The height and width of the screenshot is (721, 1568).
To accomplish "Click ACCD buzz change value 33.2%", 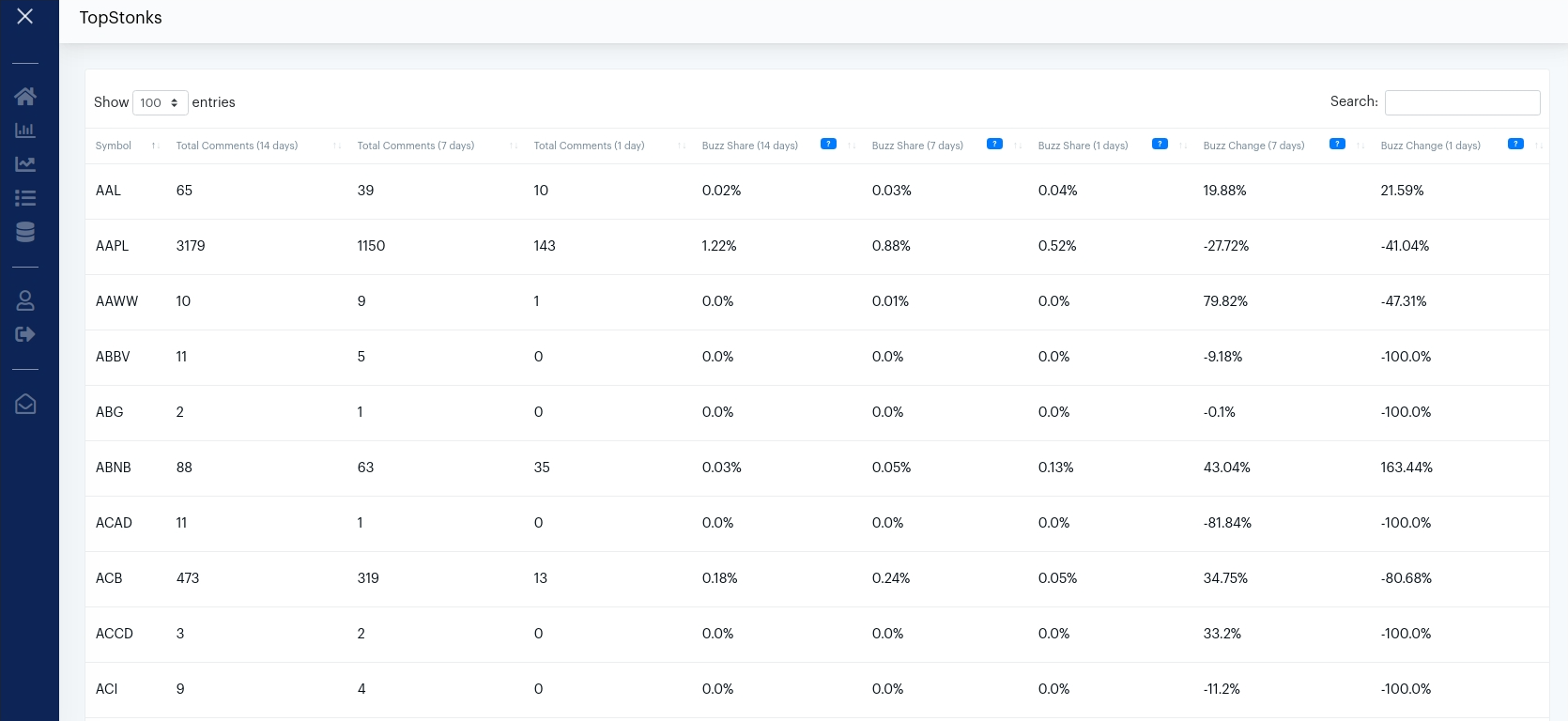I will [1222, 634].
